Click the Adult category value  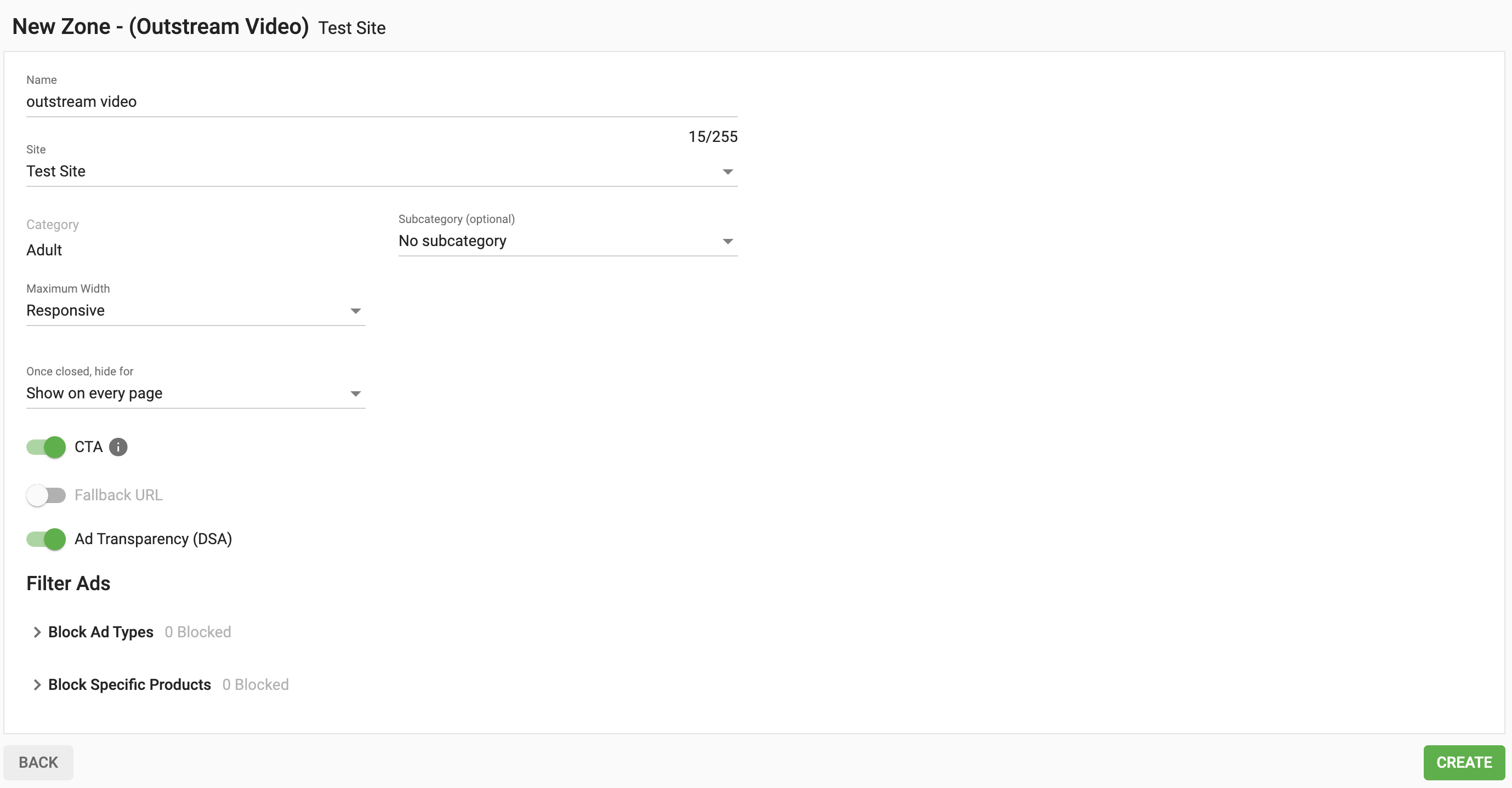pos(44,250)
